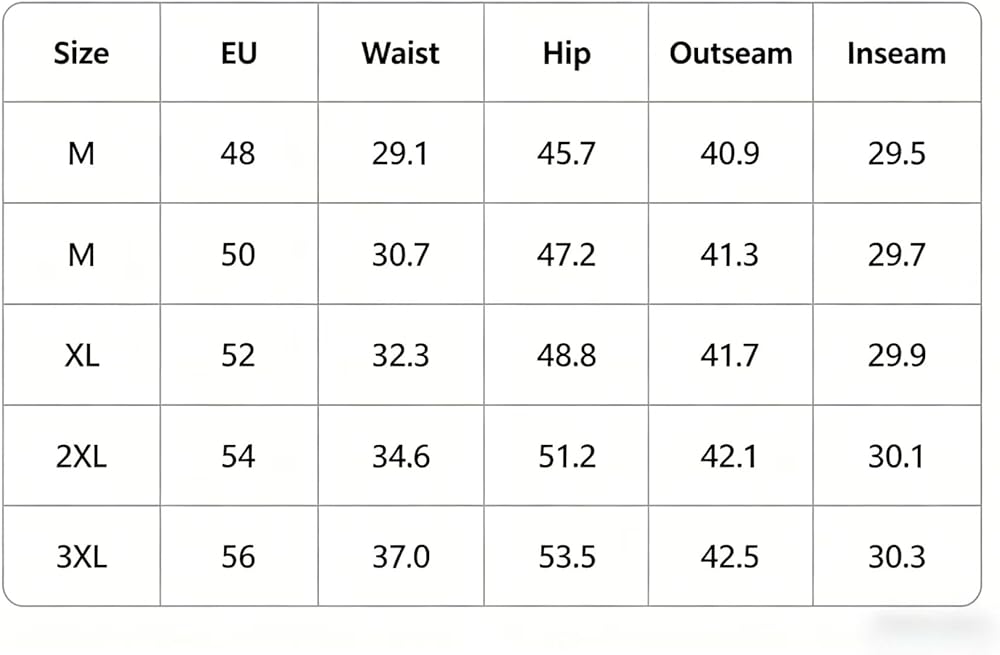Select outseam measurement 42.5
The width and height of the screenshot is (1000, 655).
[x=730, y=556]
